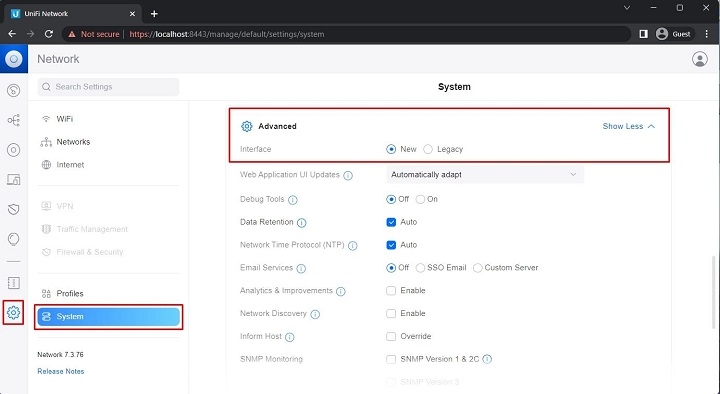Enable Analytics & Improvements checkbox

391,291
